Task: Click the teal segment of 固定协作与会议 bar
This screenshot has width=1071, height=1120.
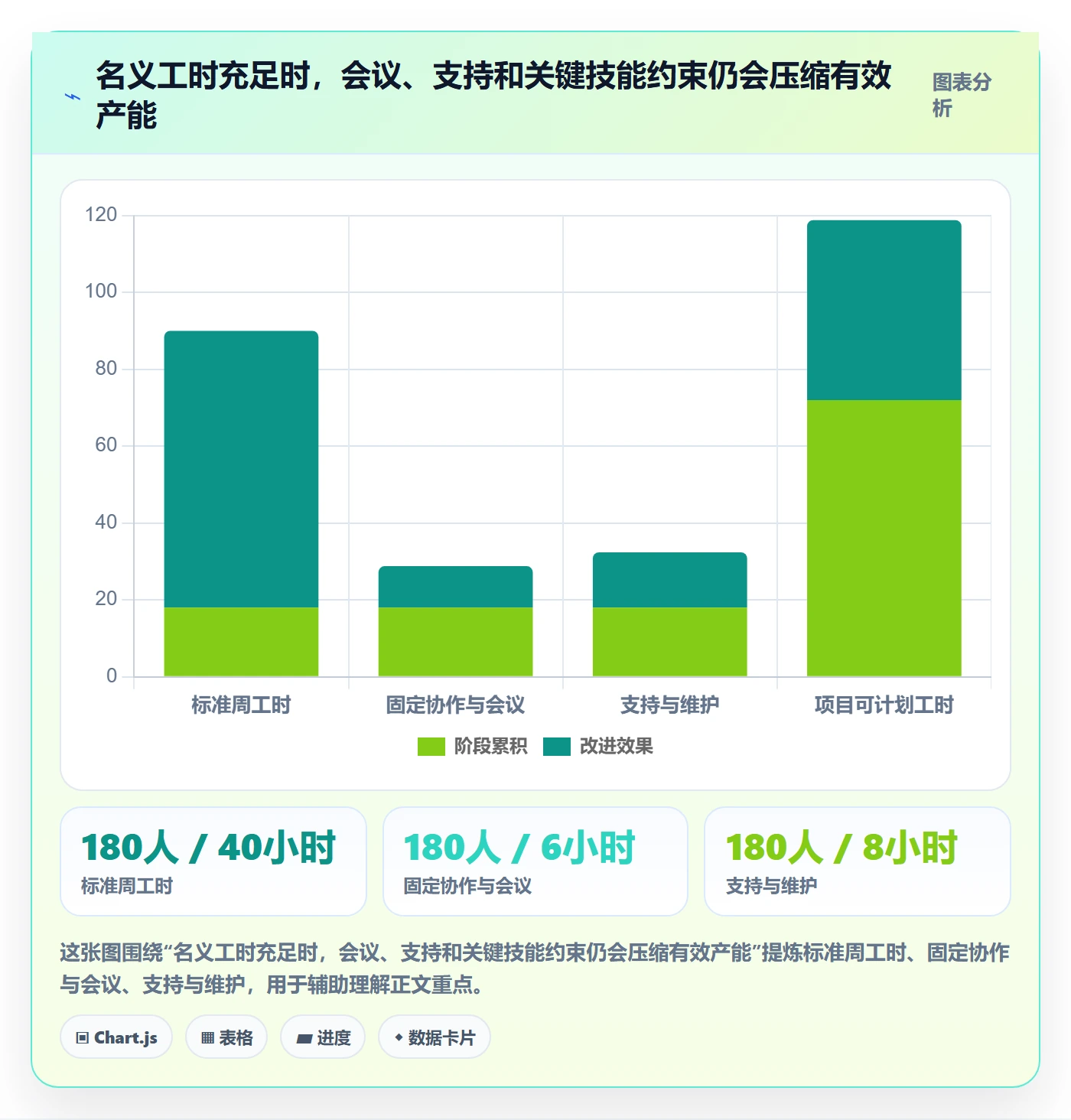Action: click(455, 587)
